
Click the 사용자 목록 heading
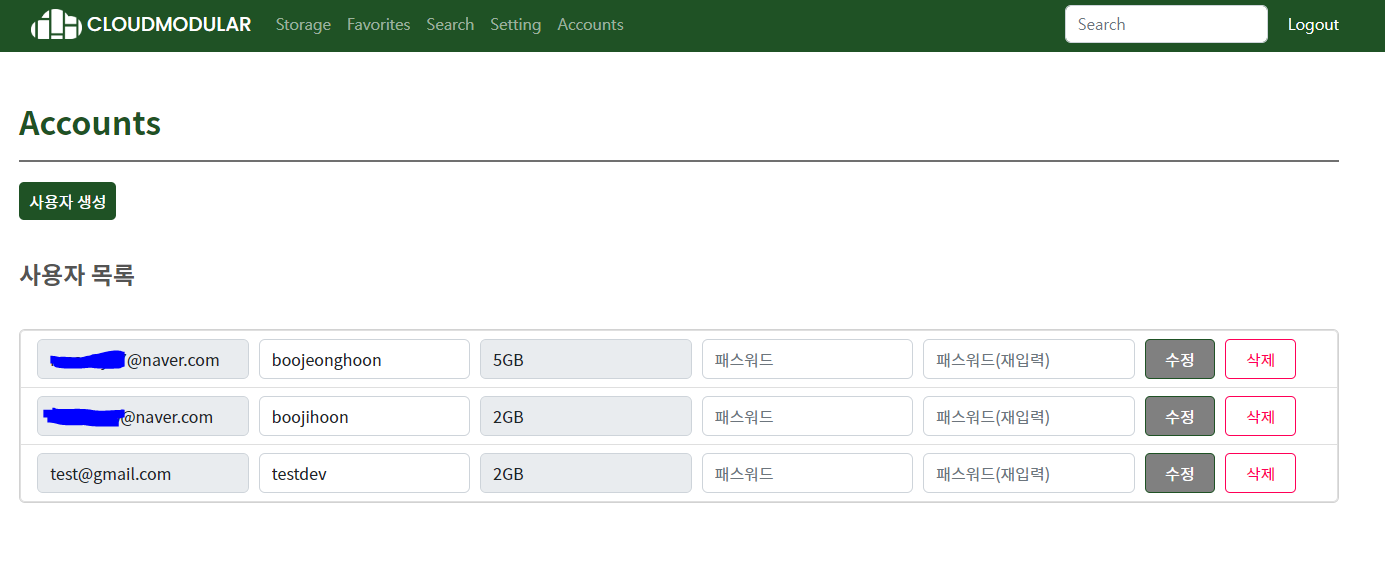point(77,275)
